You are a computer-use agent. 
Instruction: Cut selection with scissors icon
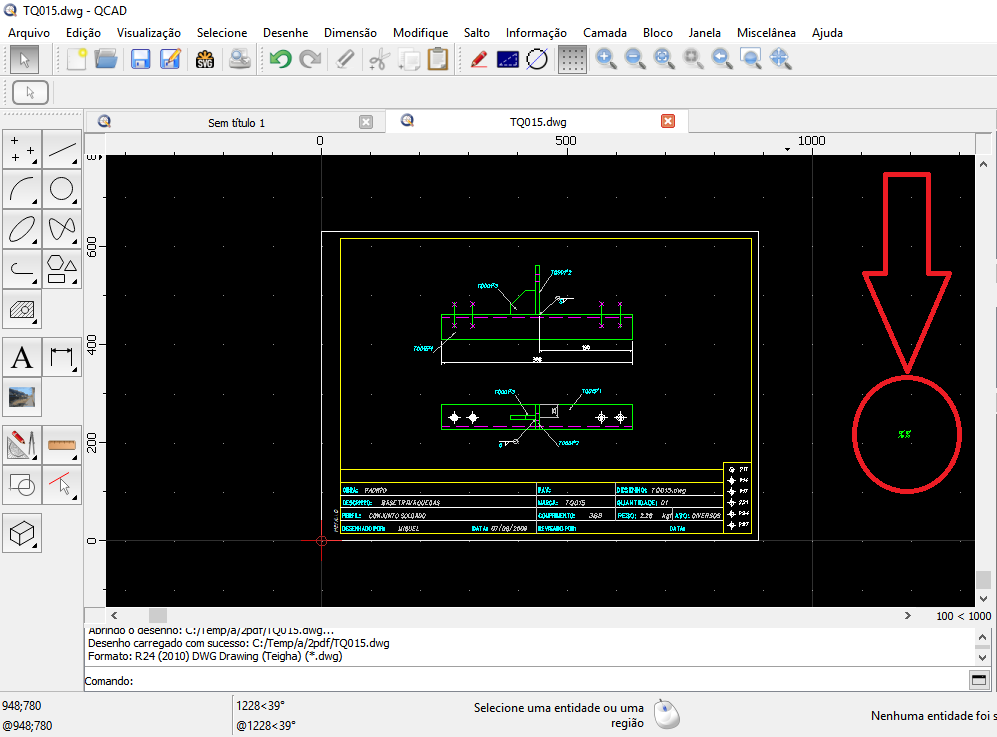379,60
